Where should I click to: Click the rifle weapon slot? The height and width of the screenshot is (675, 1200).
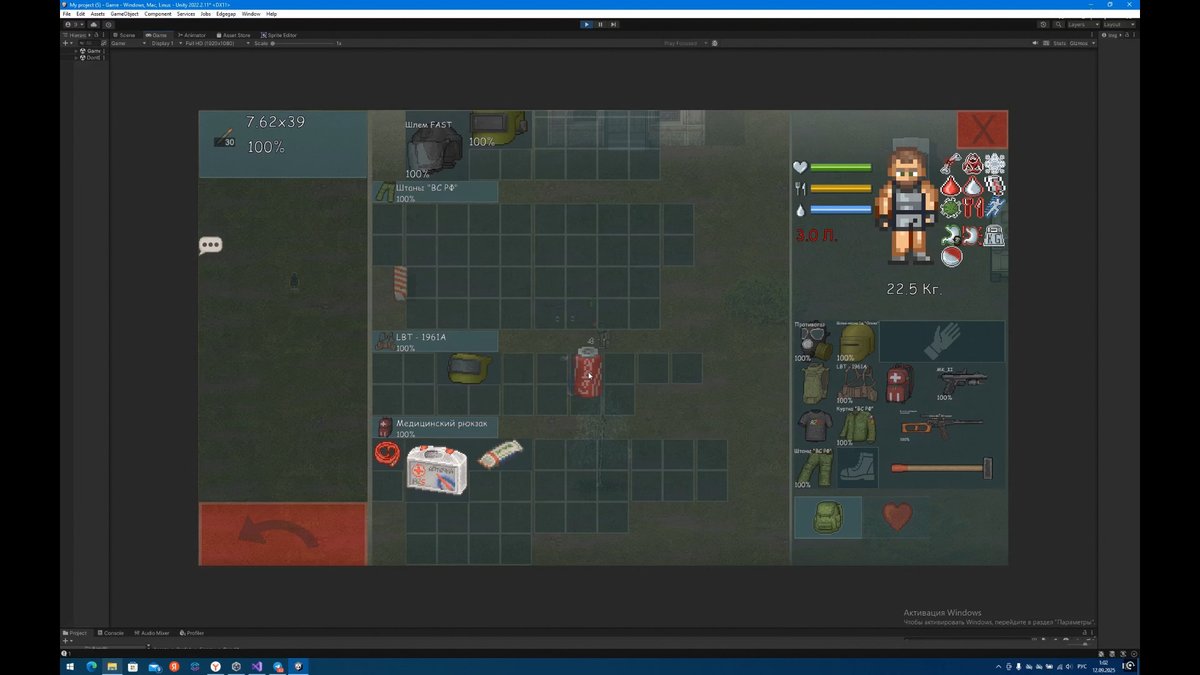pos(942,425)
